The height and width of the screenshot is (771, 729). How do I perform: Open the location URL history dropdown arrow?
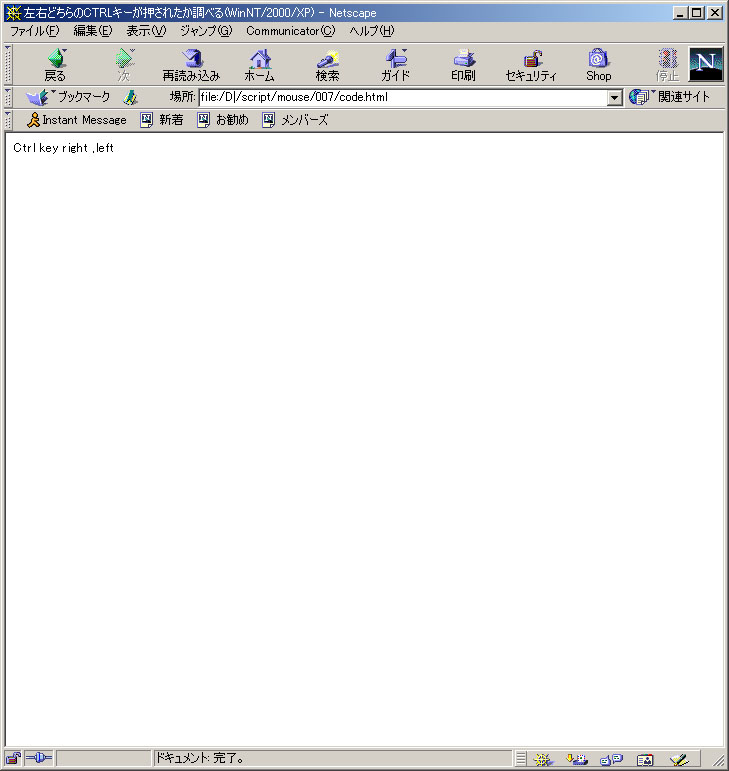click(615, 98)
